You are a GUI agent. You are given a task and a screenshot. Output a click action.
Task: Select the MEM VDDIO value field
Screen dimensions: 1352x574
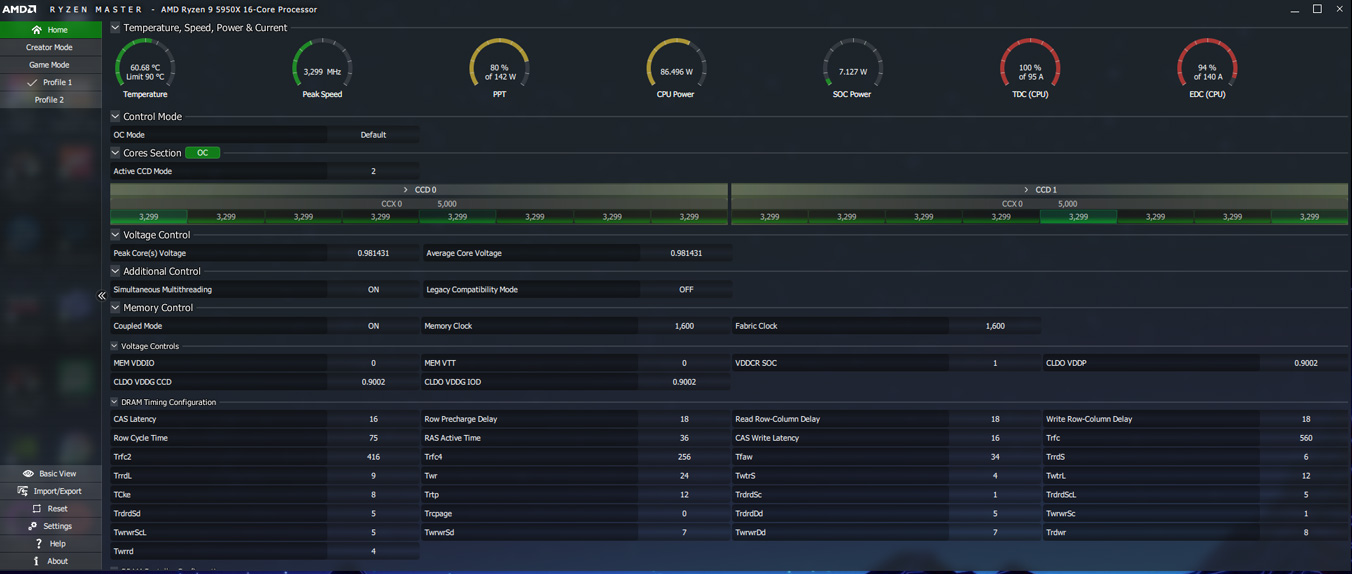(x=373, y=363)
